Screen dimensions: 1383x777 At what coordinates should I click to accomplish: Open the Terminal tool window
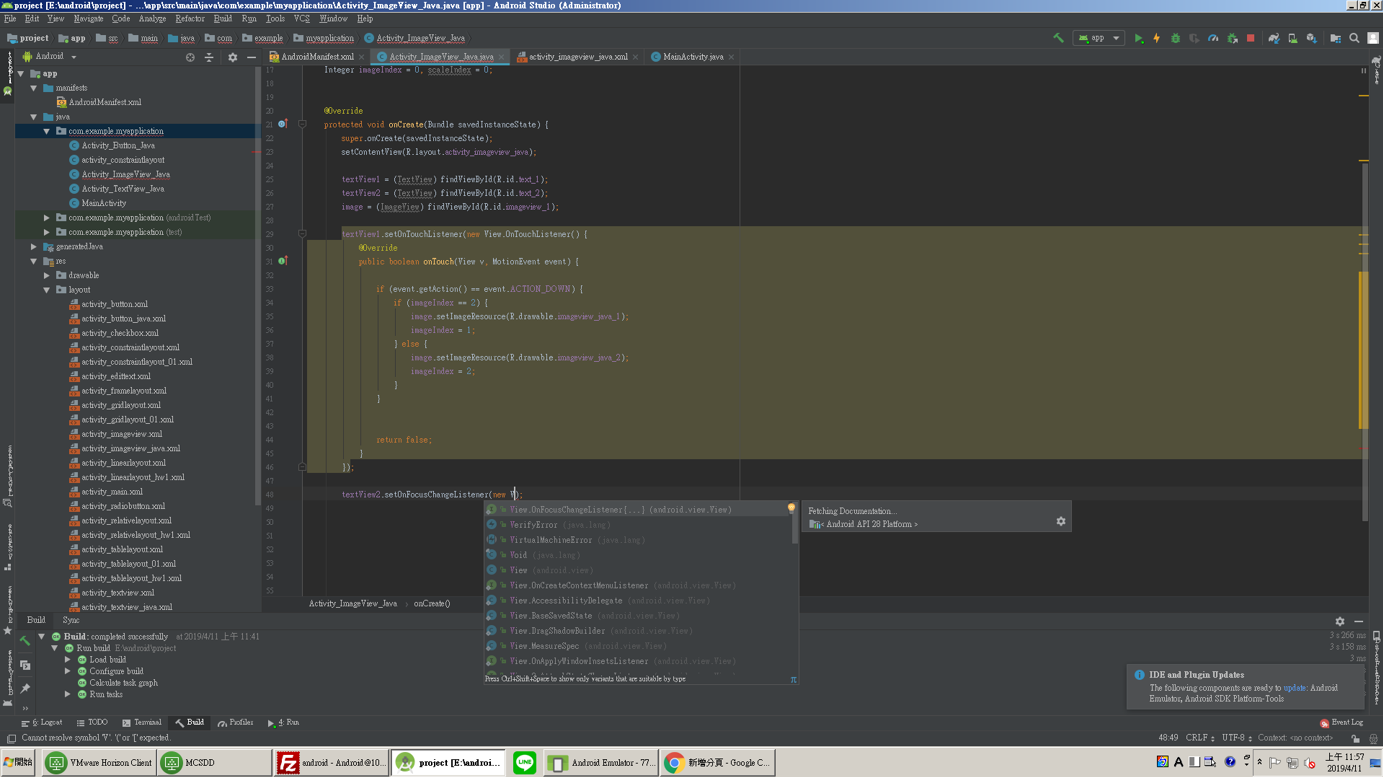141,722
